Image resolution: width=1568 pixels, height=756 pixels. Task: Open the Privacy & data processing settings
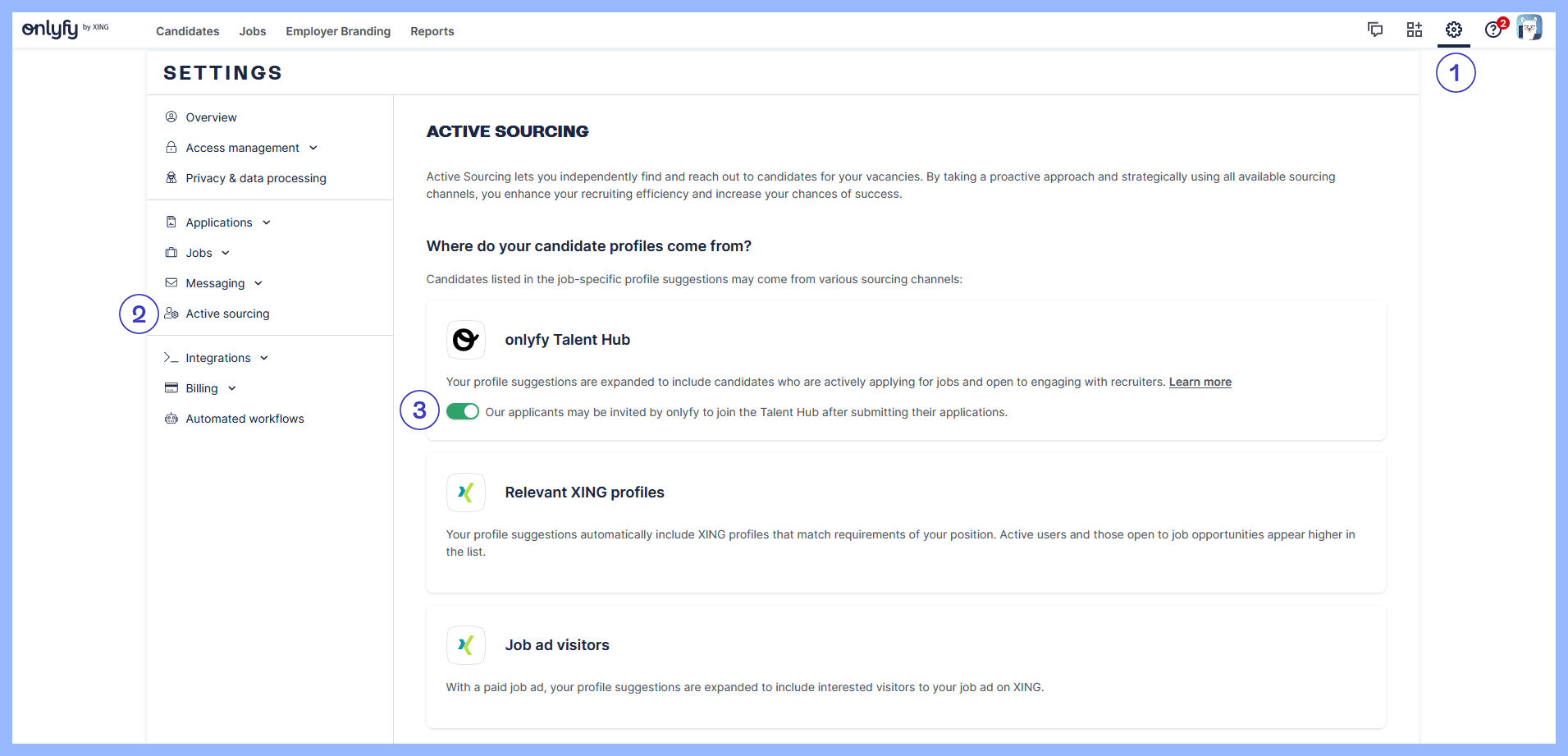click(x=255, y=177)
